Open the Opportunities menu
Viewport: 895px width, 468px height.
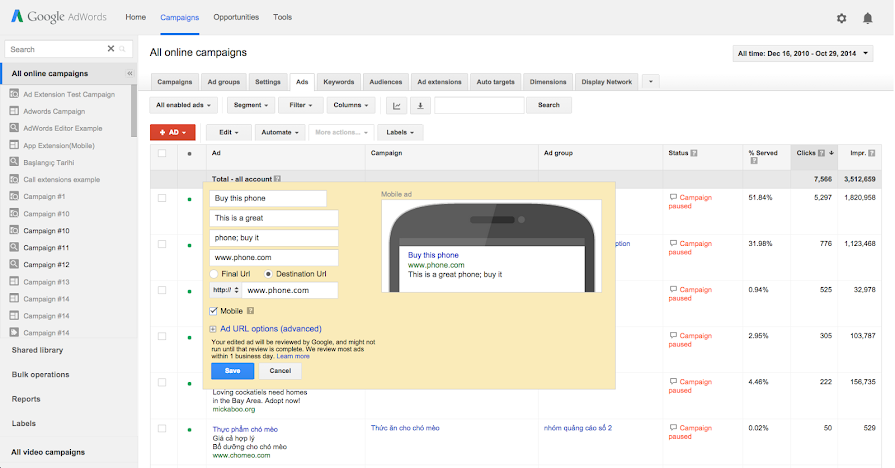(x=236, y=17)
